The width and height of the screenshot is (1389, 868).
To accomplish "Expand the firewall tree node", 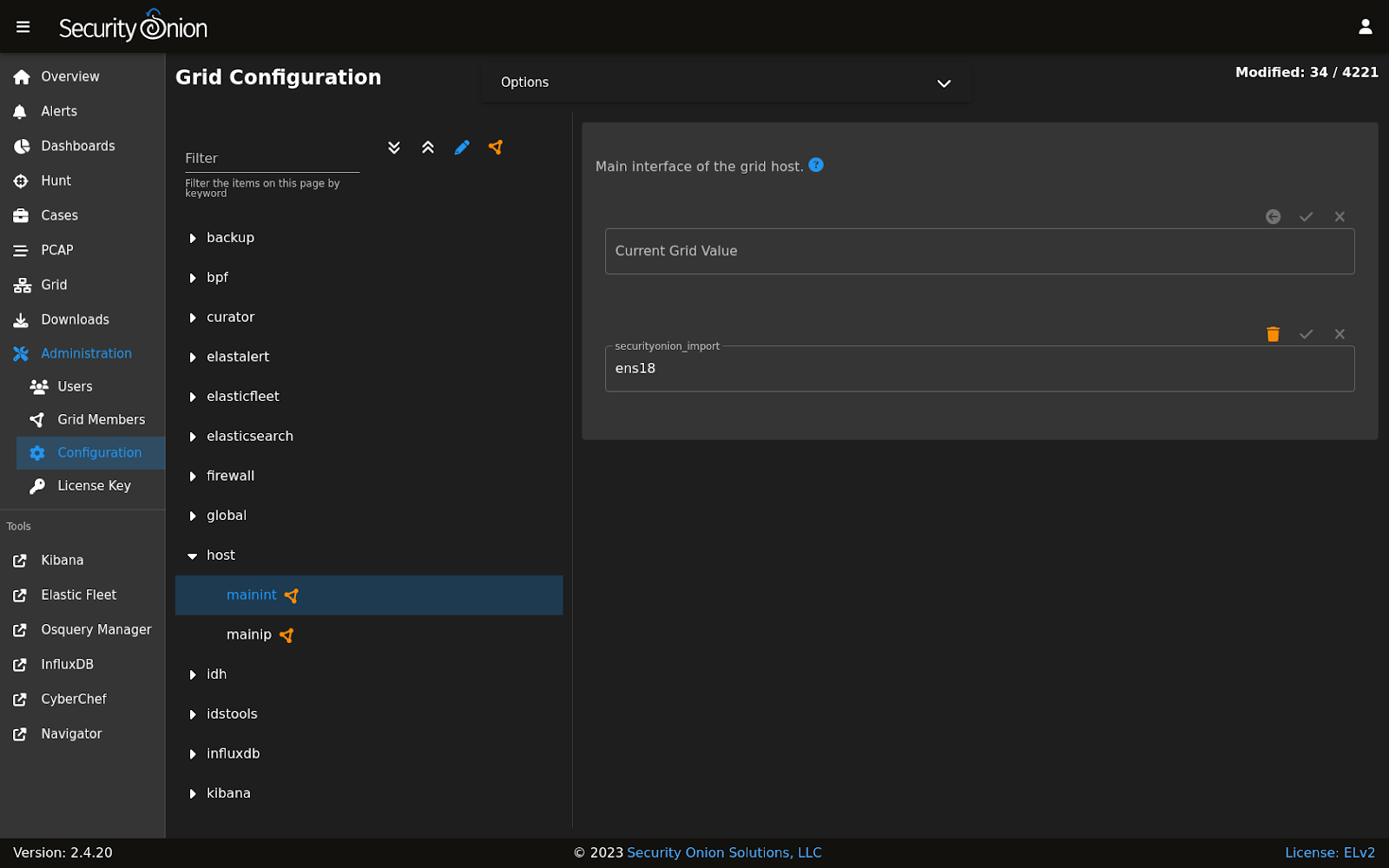I will [193, 477].
